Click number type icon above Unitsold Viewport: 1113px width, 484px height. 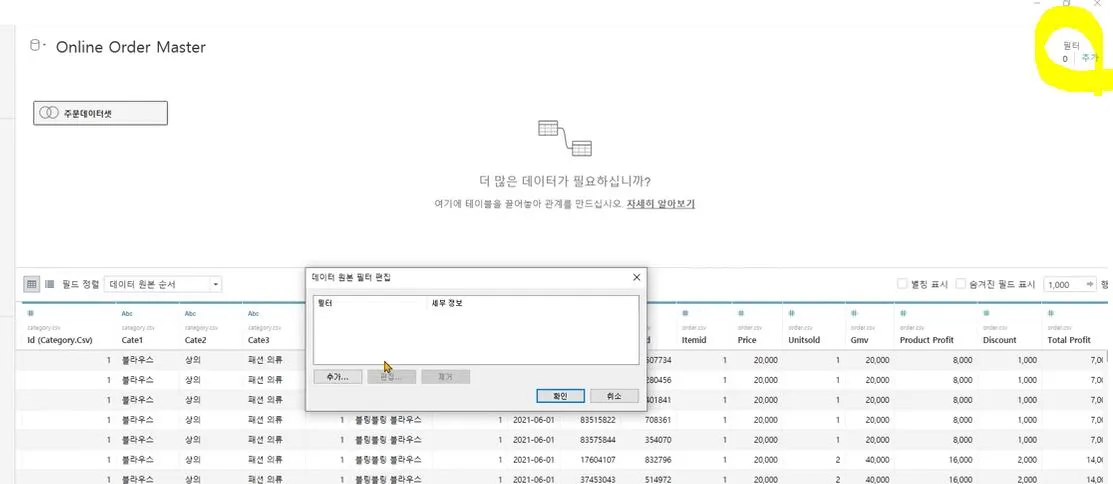pyautogui.click(x=792, y=313)
